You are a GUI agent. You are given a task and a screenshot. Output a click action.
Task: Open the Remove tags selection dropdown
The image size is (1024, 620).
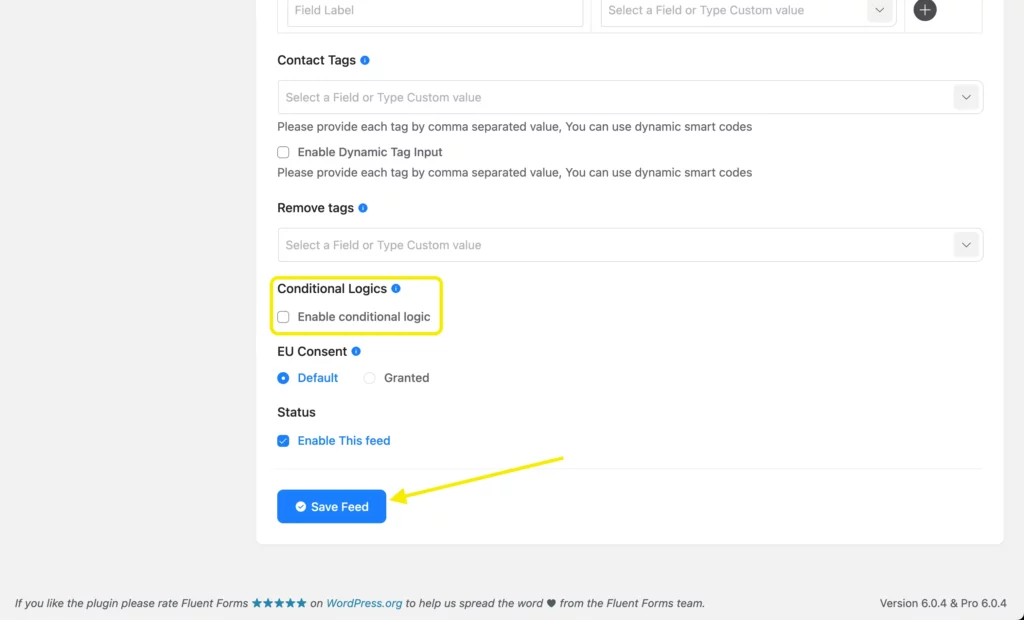point(966,244)
